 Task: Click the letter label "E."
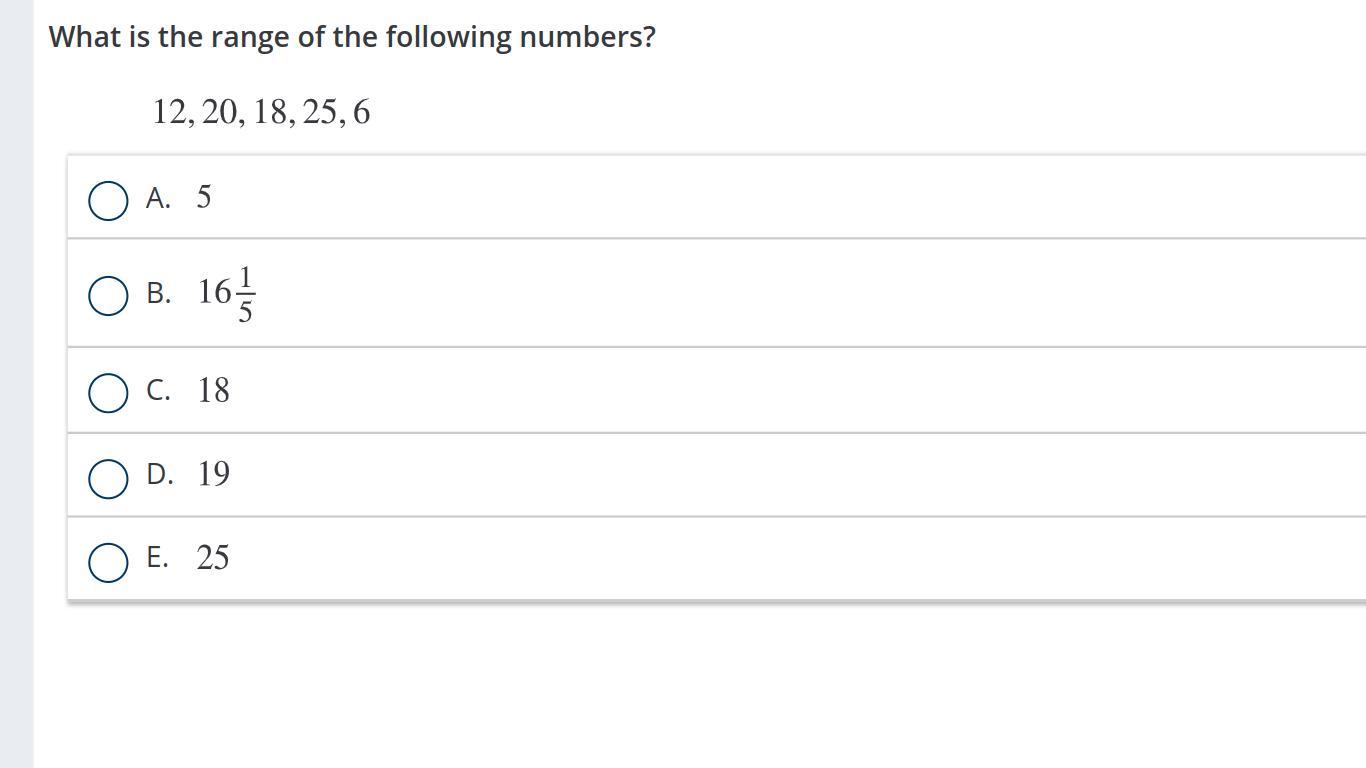coord(157,557)
